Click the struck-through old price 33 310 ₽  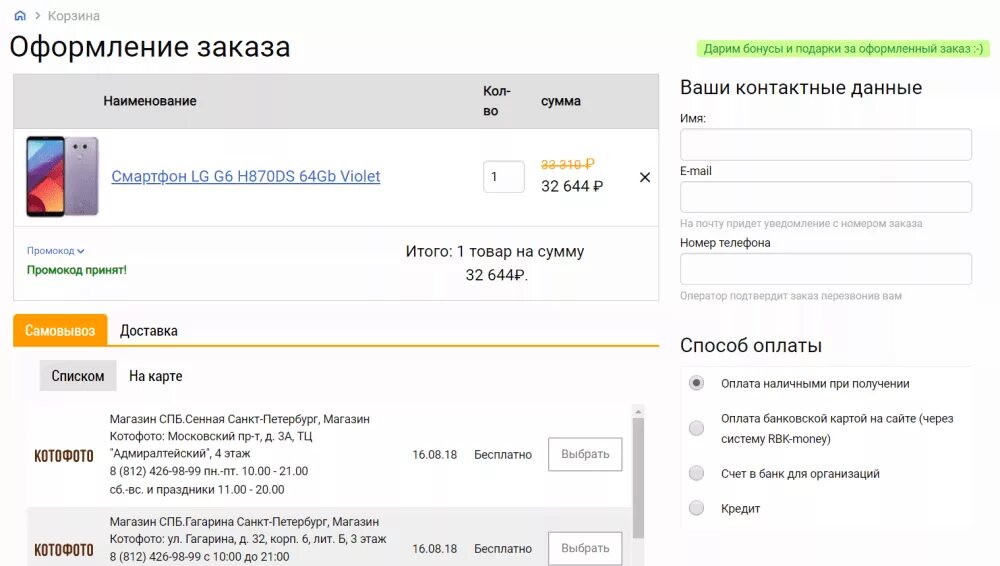point(568,164)
